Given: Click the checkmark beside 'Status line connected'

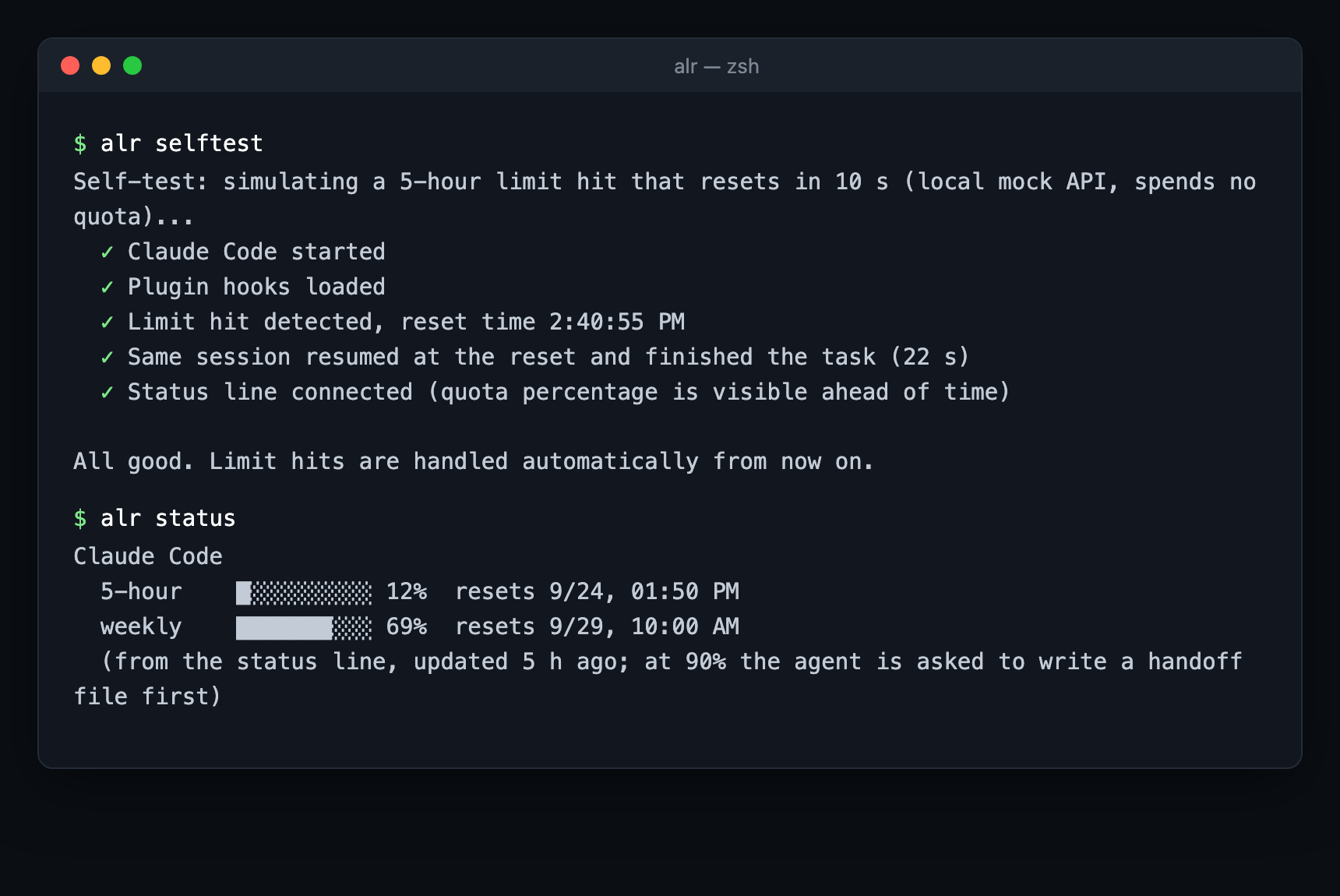Looking at the screenshot, I should pos(108,393).
